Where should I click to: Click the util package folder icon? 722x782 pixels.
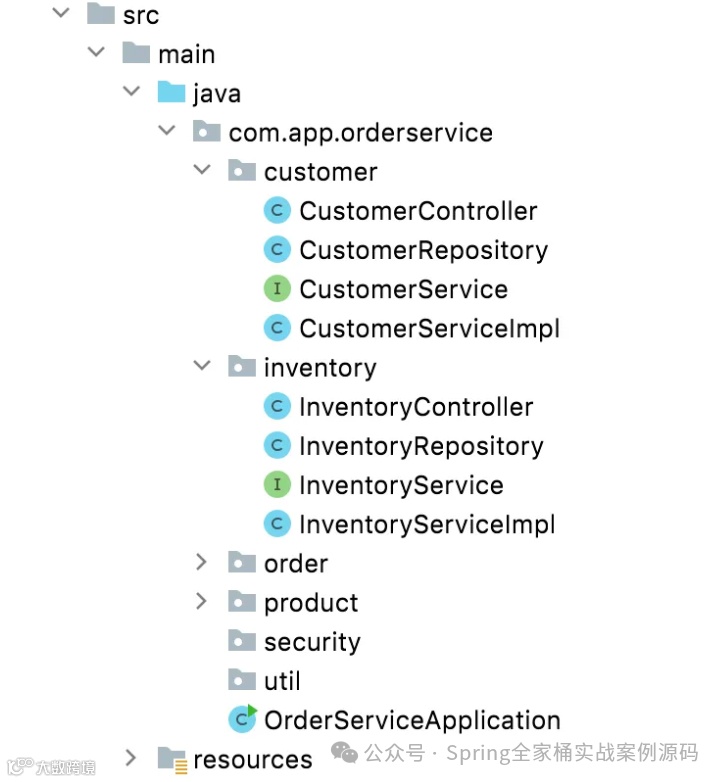[241, 680]
